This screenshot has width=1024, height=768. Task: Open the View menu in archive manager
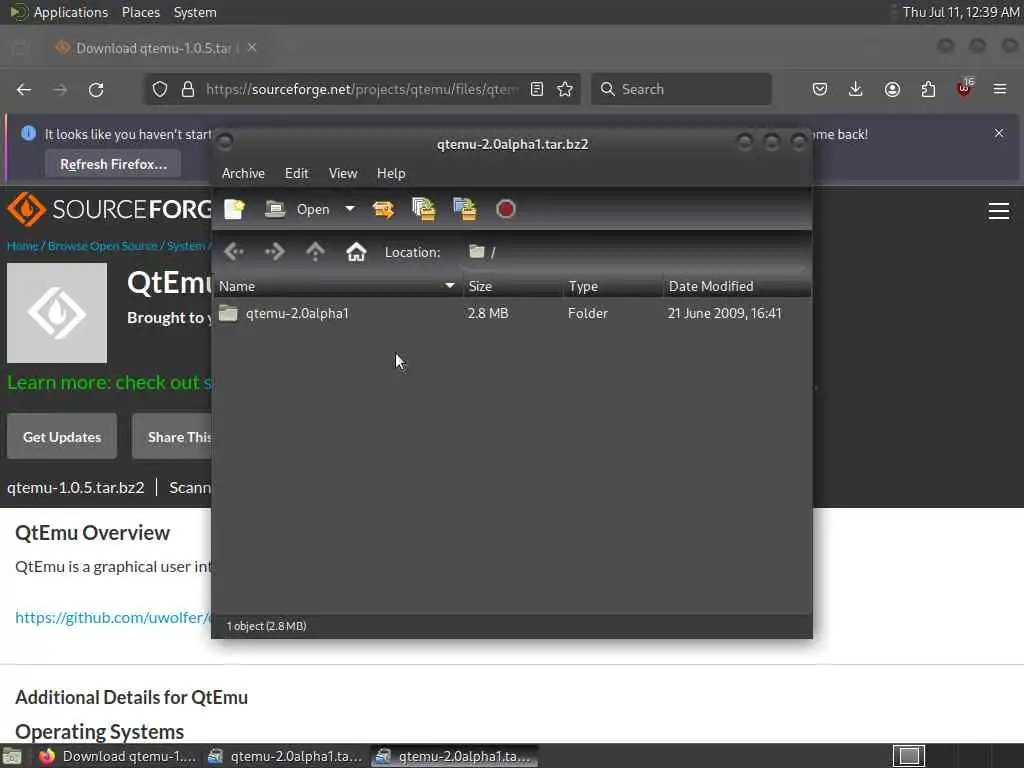(343, 173)
